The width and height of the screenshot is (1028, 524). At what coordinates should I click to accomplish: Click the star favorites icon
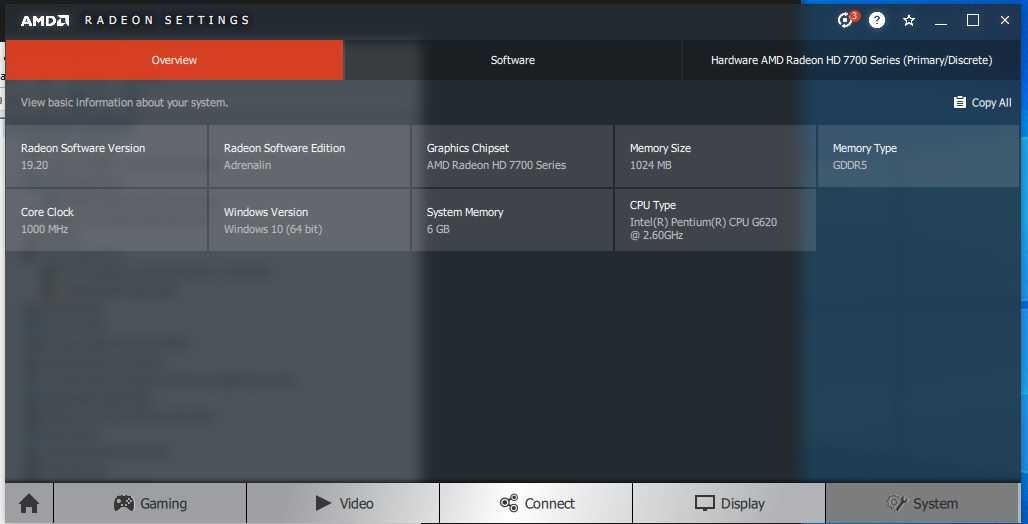(x=909, y=20)
